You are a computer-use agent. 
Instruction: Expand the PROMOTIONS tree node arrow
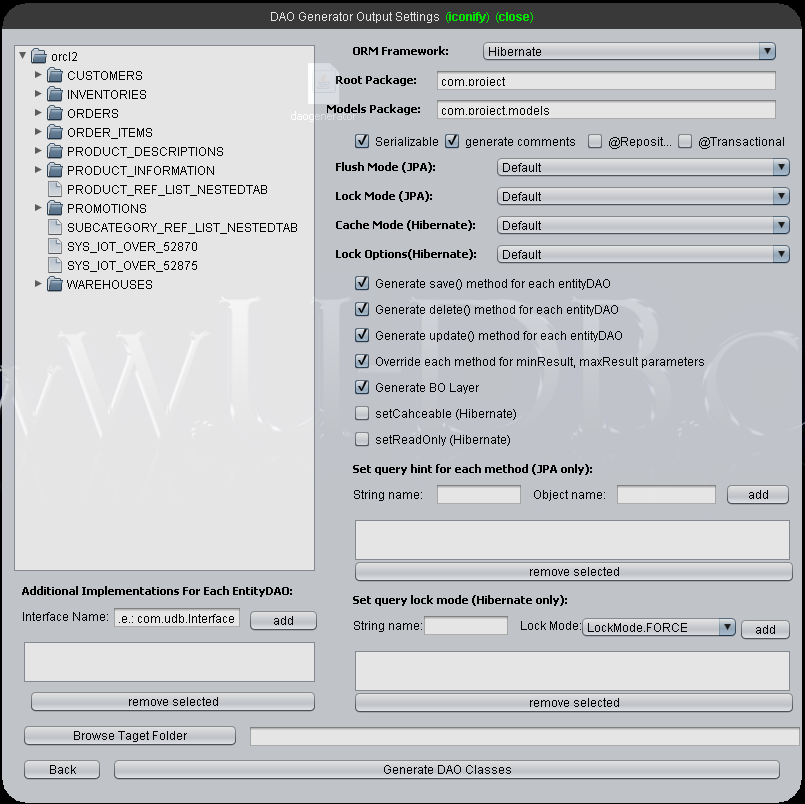(x=38, y=207)
